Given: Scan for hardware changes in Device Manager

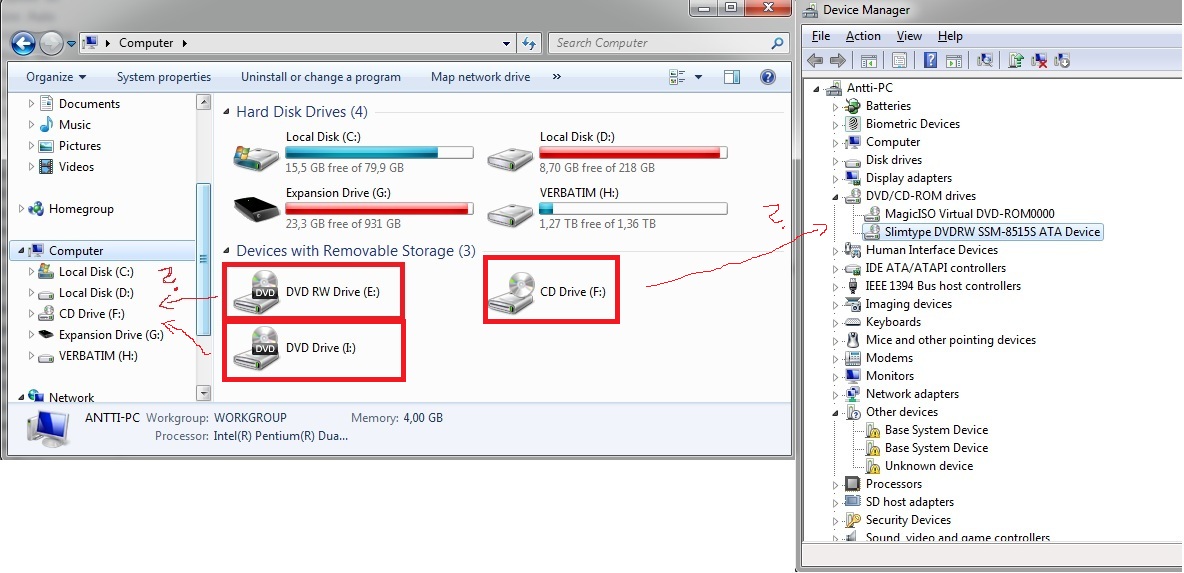Looking at the screenshot, I should pyautogui.click(x=984, y=60).
